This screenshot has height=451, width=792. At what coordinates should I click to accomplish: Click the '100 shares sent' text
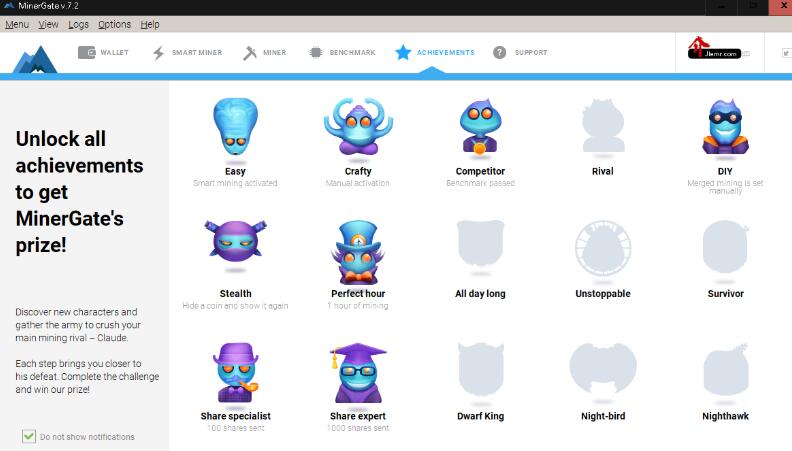pos(235,428)
